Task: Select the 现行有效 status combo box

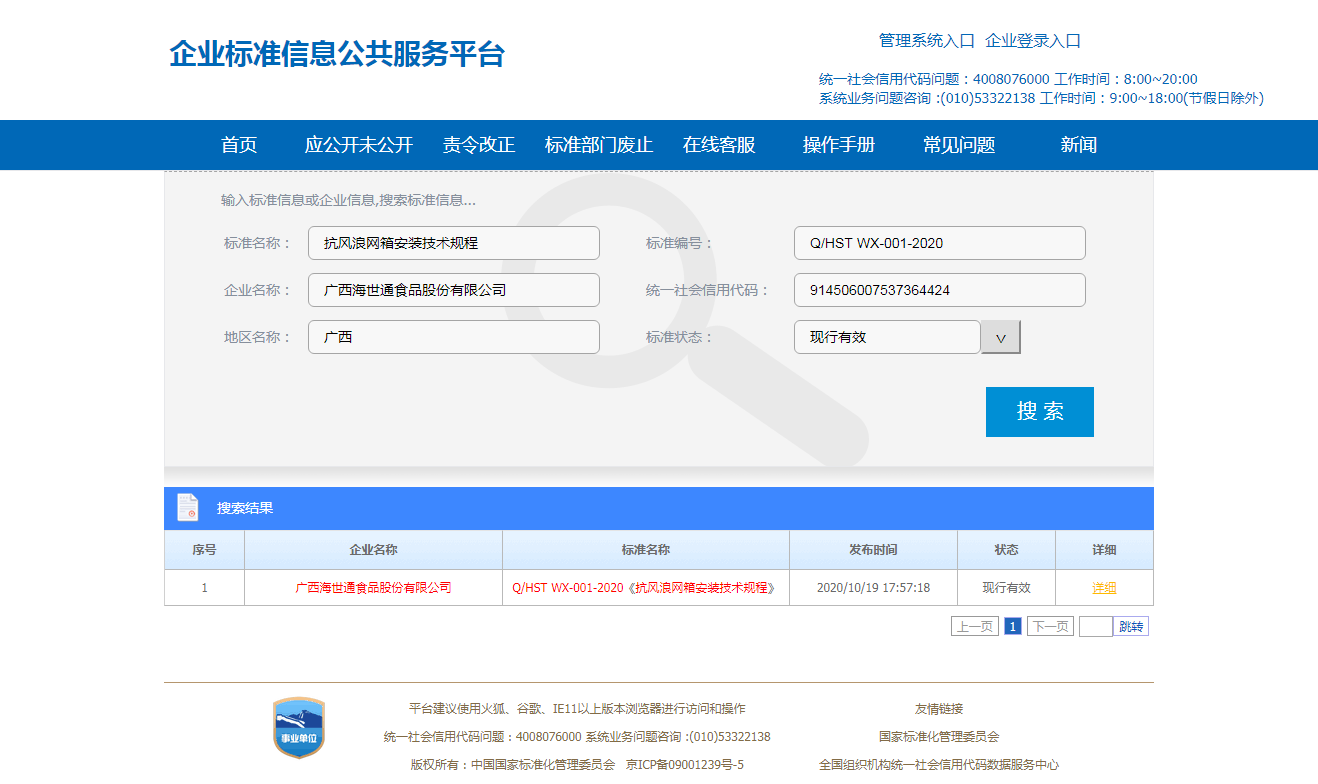Action: pos(887,337)
